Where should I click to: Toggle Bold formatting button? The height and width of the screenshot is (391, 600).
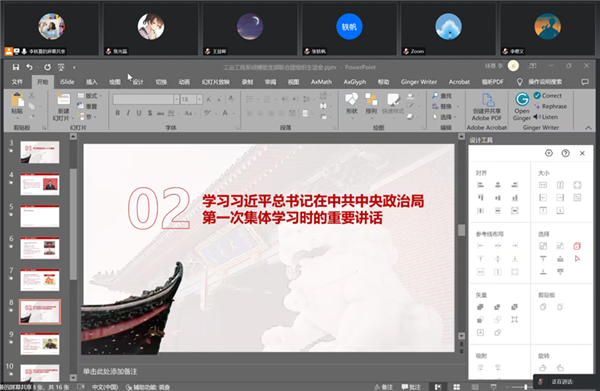click(x=118, y=113)
